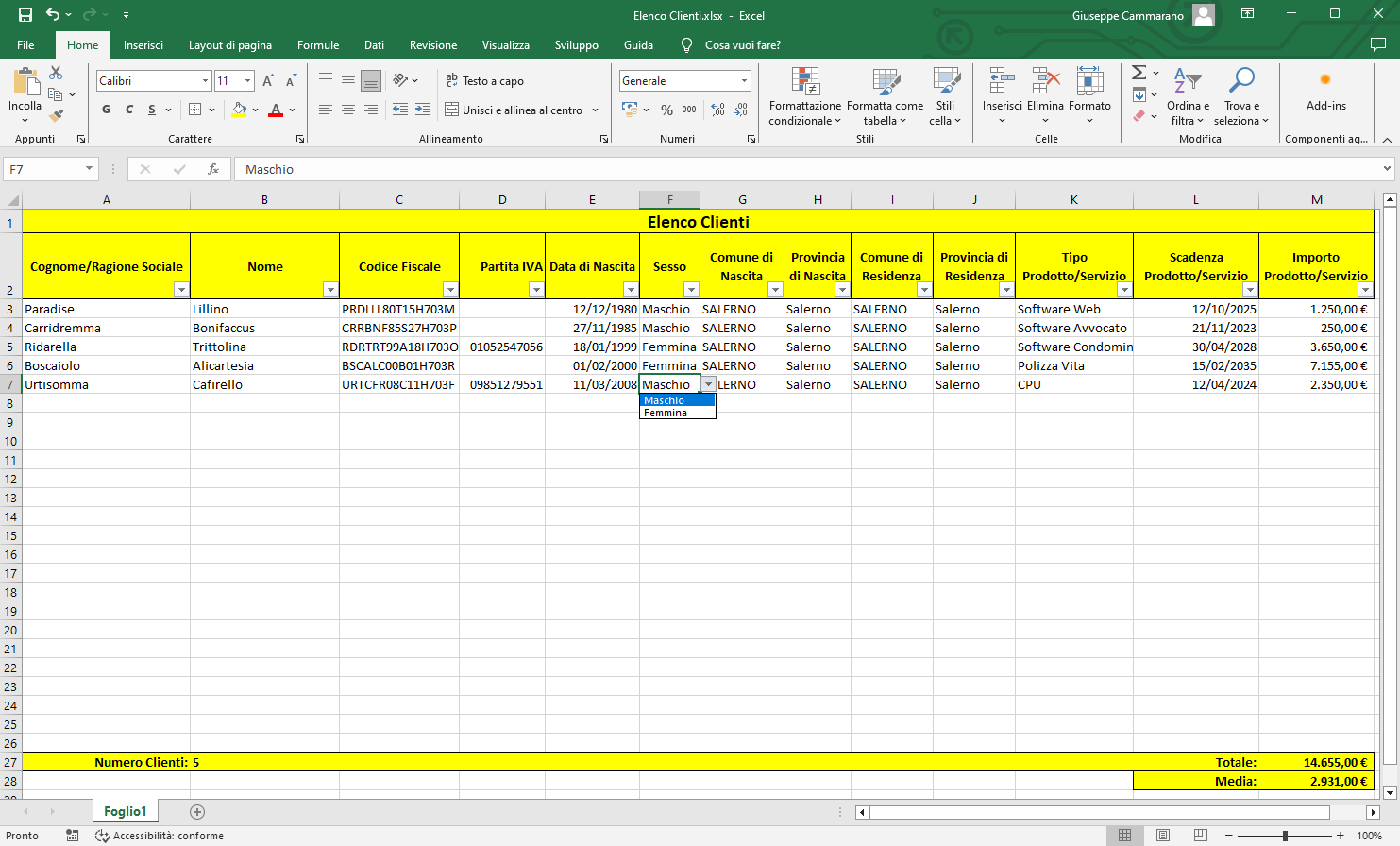Screen dimensions: 1400x846
Task: Open the font name Calibri dropdown
Action: (205, 81)
